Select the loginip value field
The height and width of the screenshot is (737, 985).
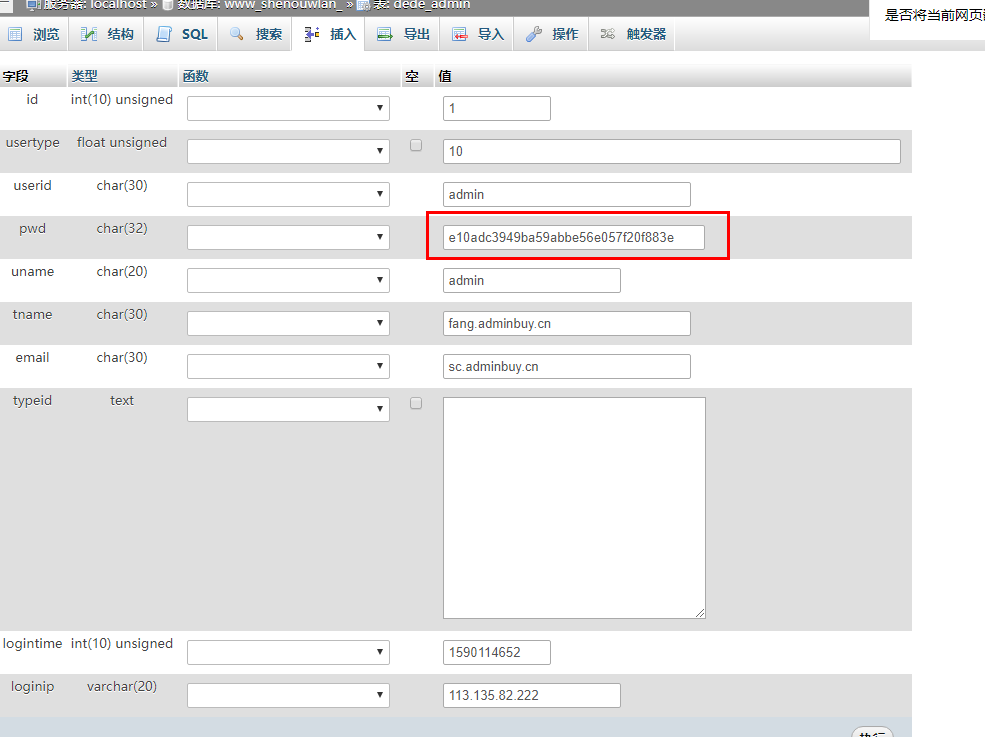(x=531, y=695)
